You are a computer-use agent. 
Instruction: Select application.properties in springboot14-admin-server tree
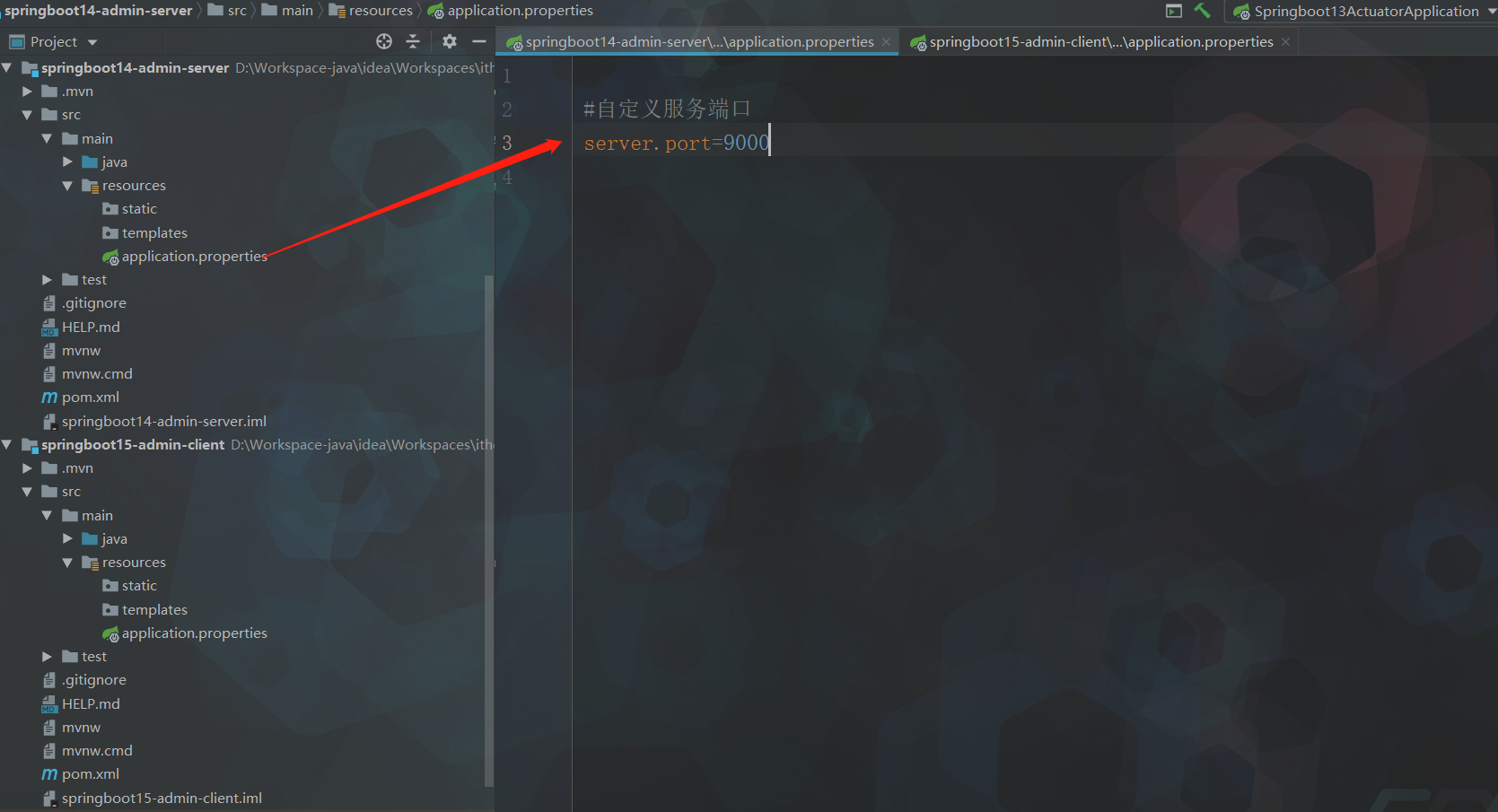click(185, 257)
